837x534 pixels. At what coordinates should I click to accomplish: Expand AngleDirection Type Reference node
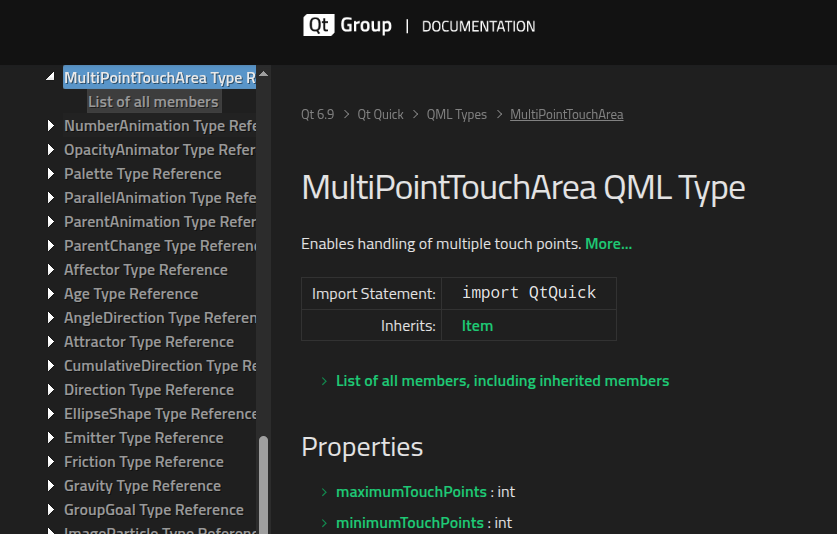[x=51, y=318]
